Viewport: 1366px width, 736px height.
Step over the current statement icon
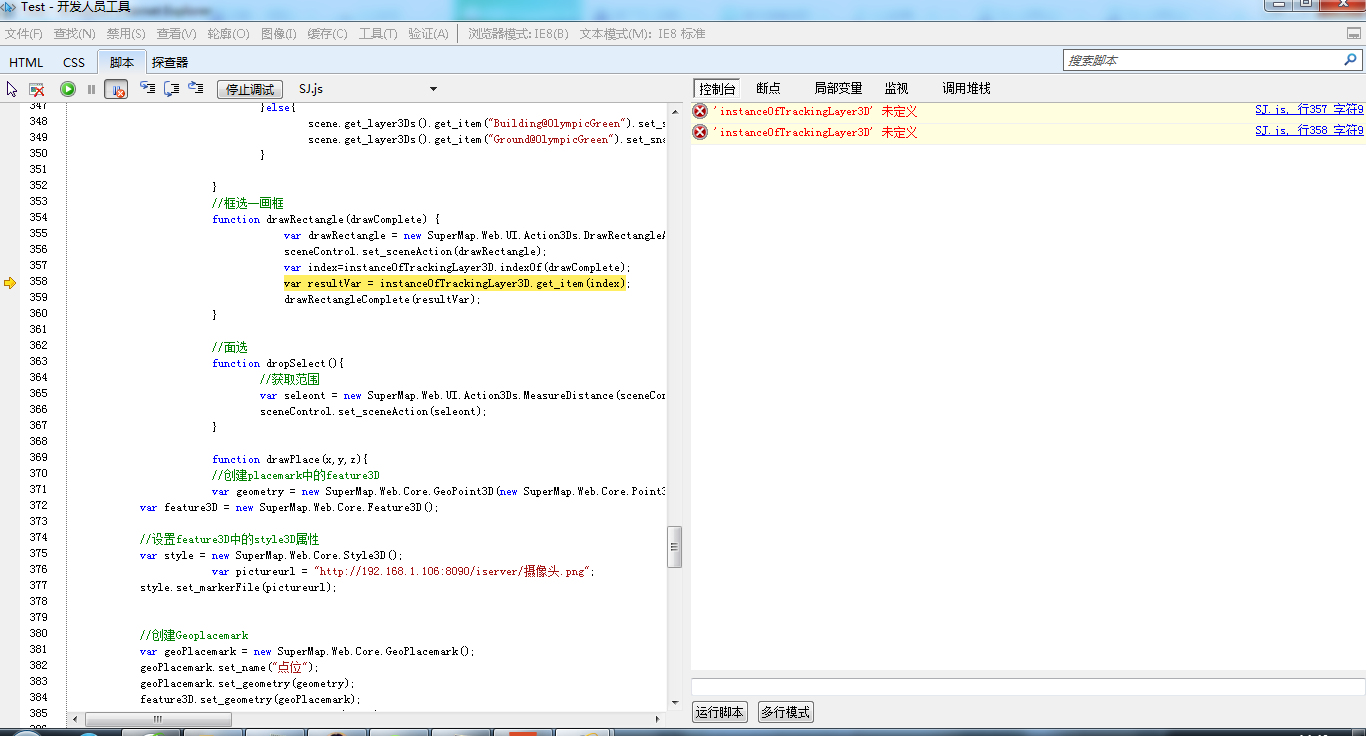[172, 88]
